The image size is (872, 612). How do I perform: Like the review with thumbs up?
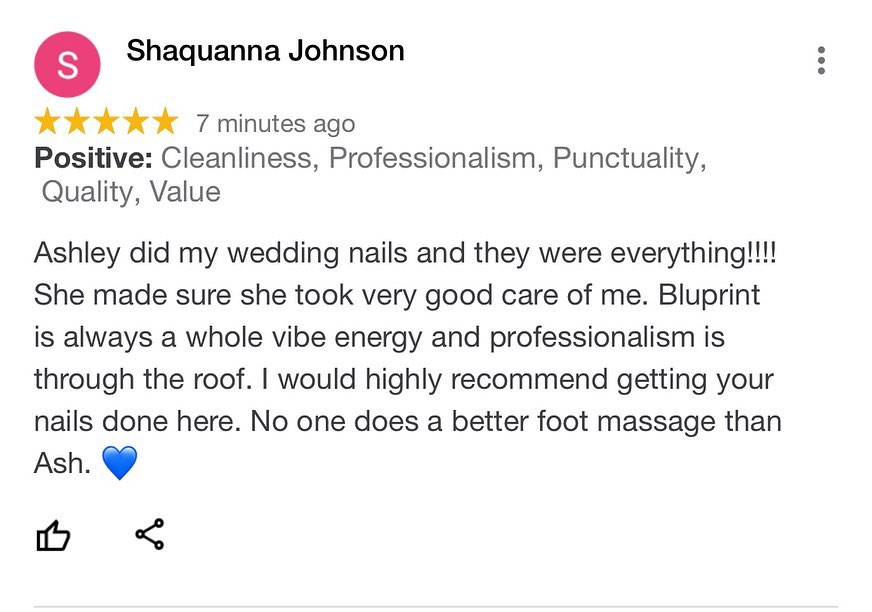pyautogui.click(x=53, y=537)
